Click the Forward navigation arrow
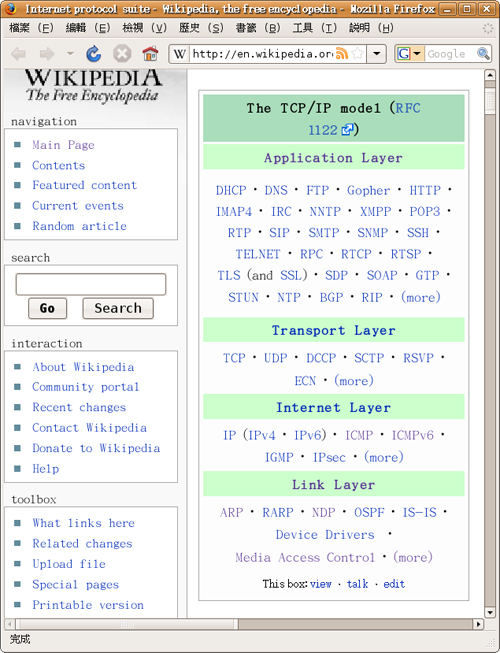Image resolution: width=500 pixels, height=653 pixels. (47, 54)
